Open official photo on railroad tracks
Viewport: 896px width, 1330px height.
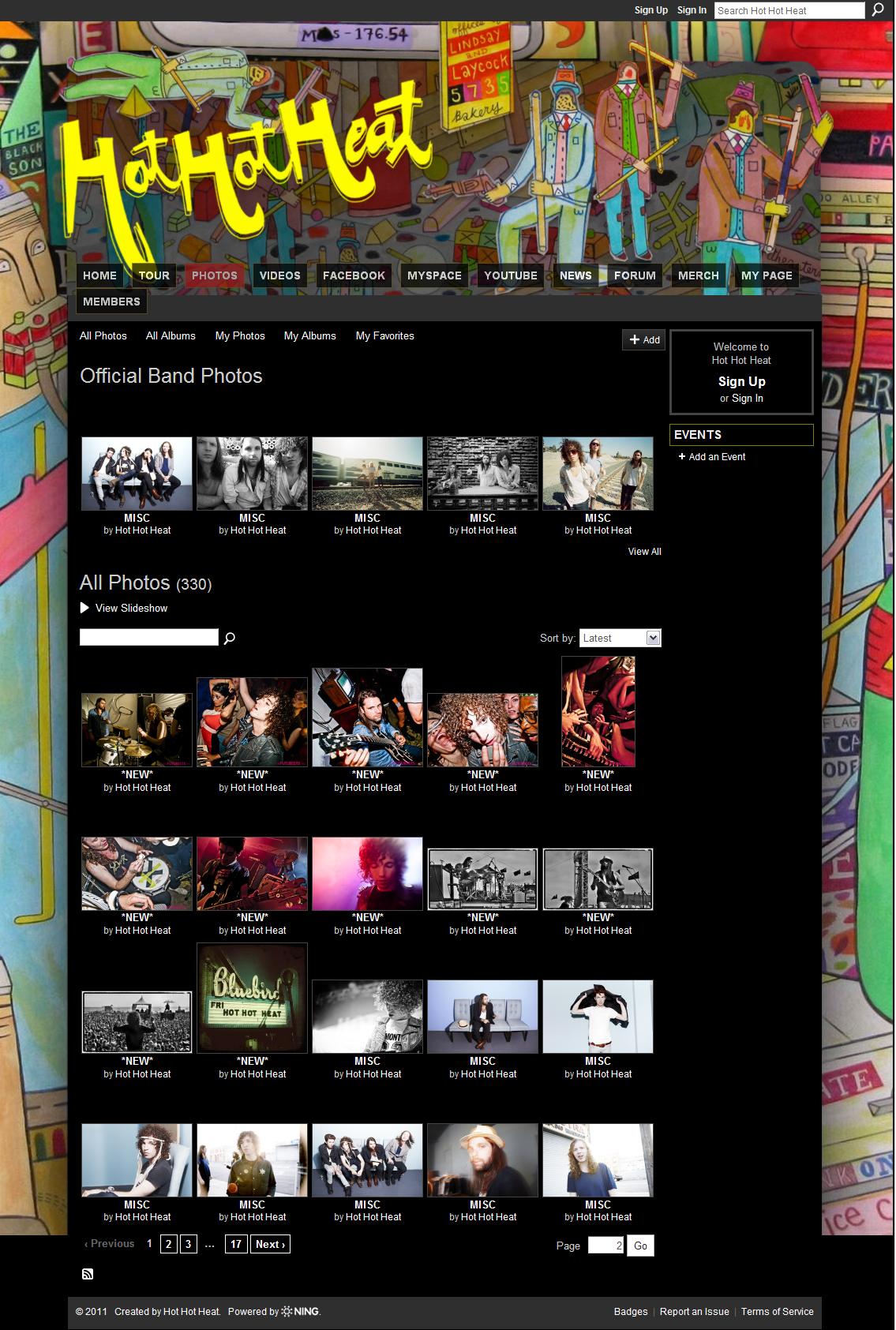pyautogui.click(x=598, y=474)
